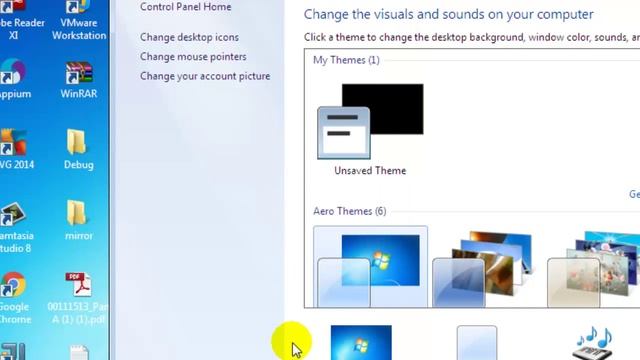The width and height of the screenshot is (640, 360).
Task: Click the Unsaved Theme label
Action: coord(370,171)
